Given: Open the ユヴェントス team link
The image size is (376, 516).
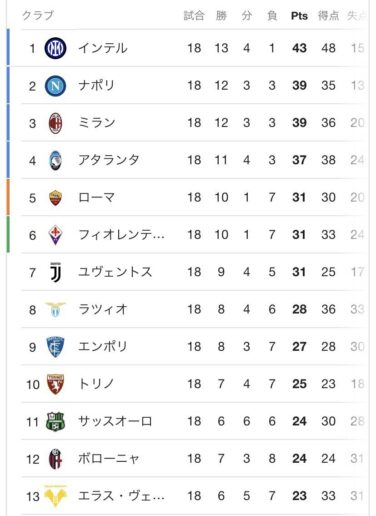Looking at the screenshot, I should pos(115,272).
